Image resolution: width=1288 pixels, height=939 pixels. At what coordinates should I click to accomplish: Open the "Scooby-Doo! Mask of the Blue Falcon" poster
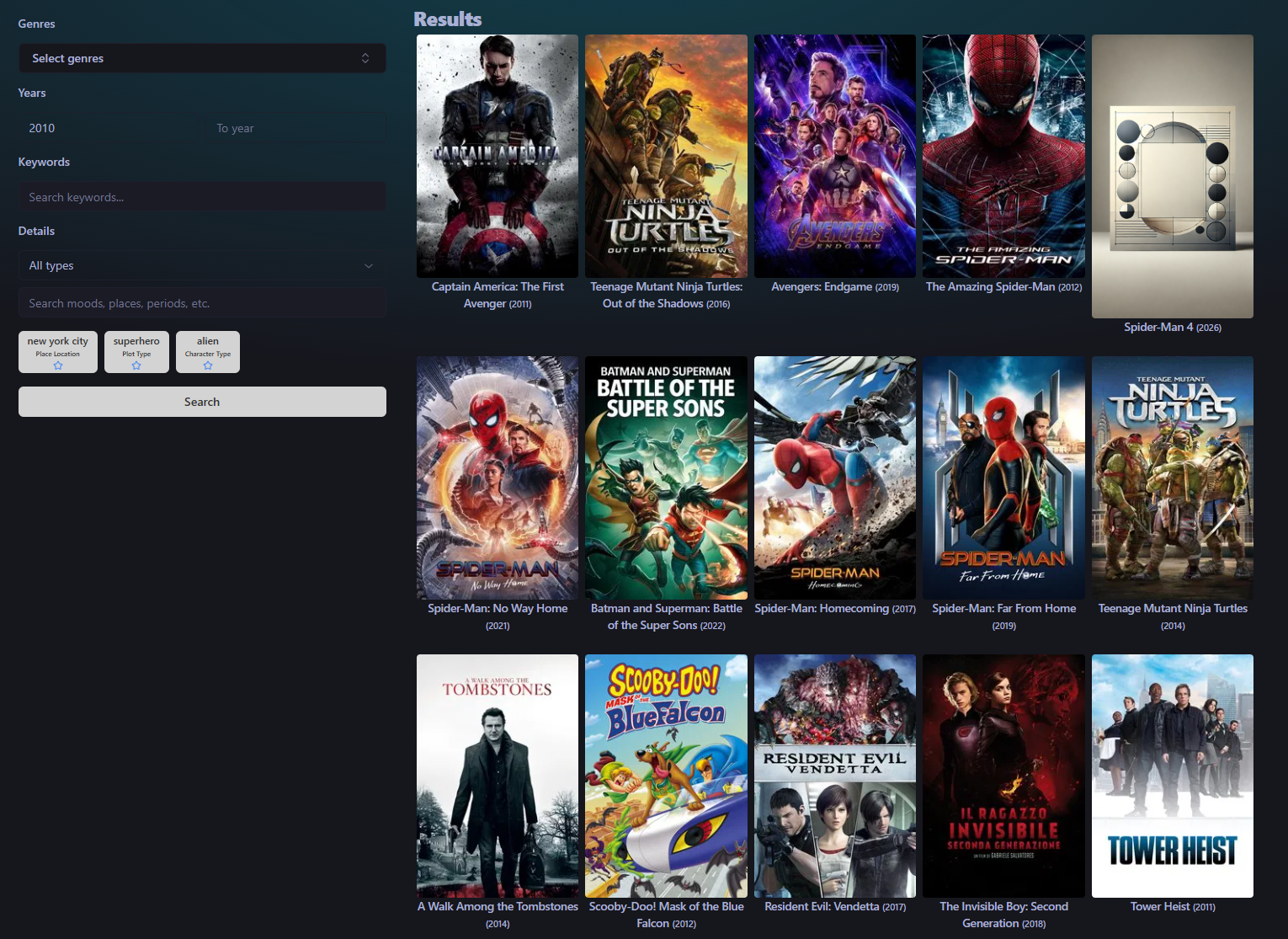coord(666,776)
